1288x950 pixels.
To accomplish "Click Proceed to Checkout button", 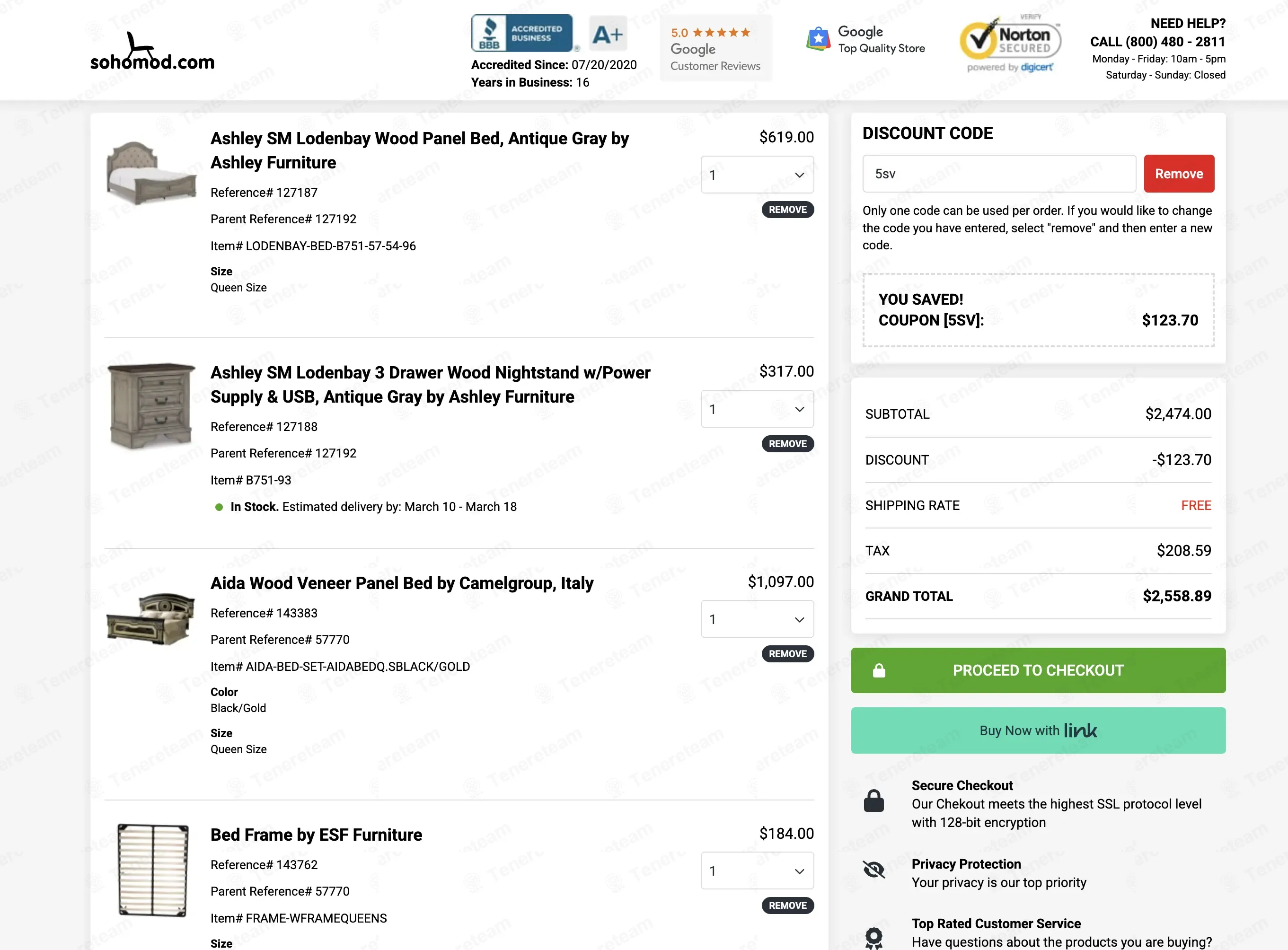I will click(1038, 670).
